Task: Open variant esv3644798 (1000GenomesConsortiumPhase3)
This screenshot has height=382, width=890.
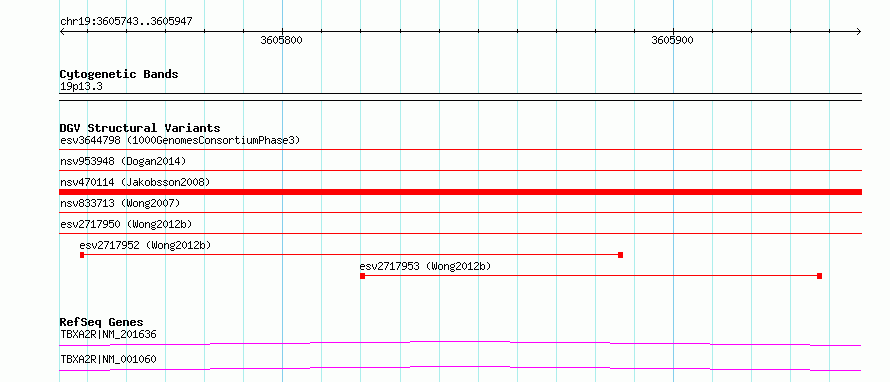Action: tap(180, 140)
